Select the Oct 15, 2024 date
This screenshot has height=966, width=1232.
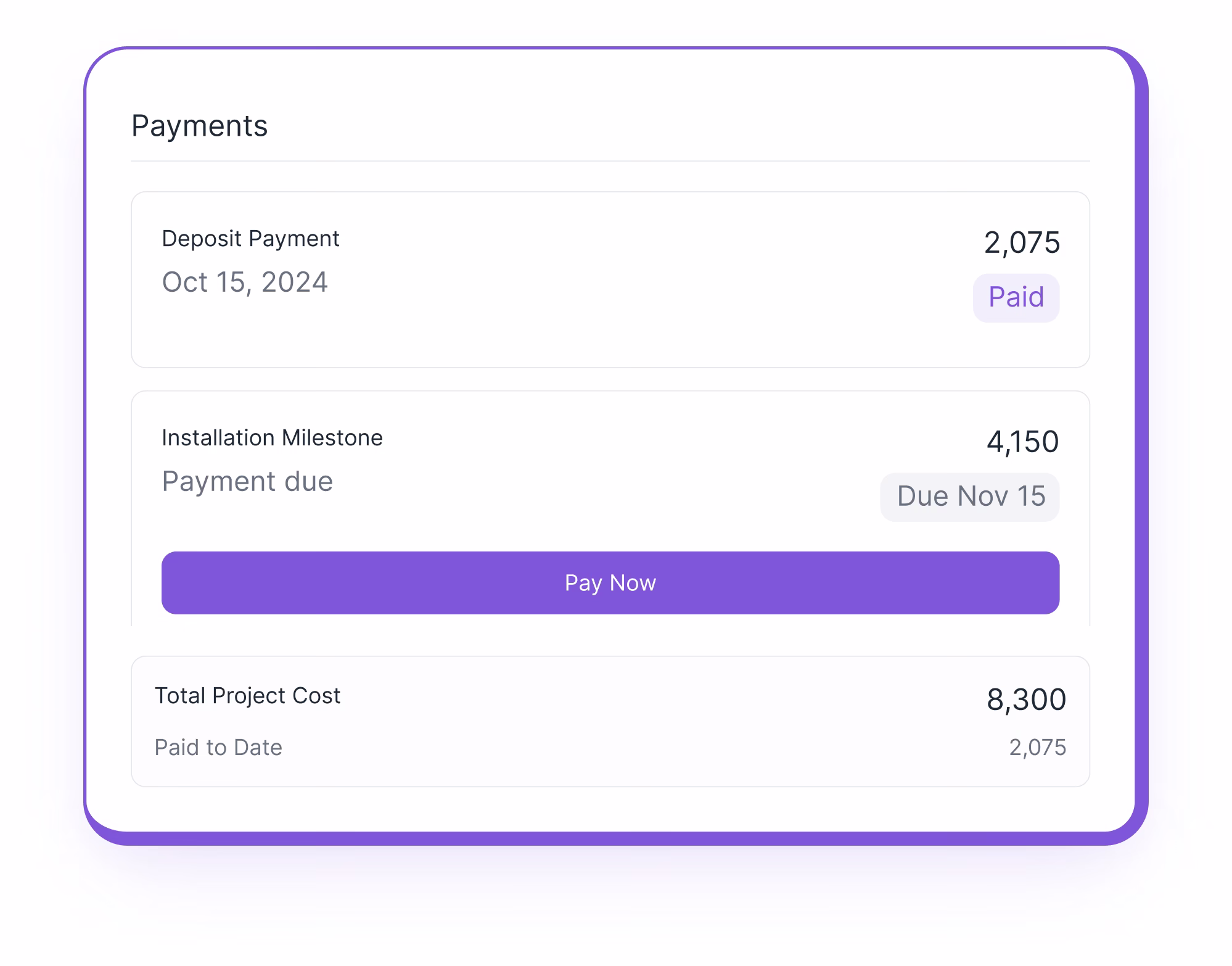(x=245, y=282)
